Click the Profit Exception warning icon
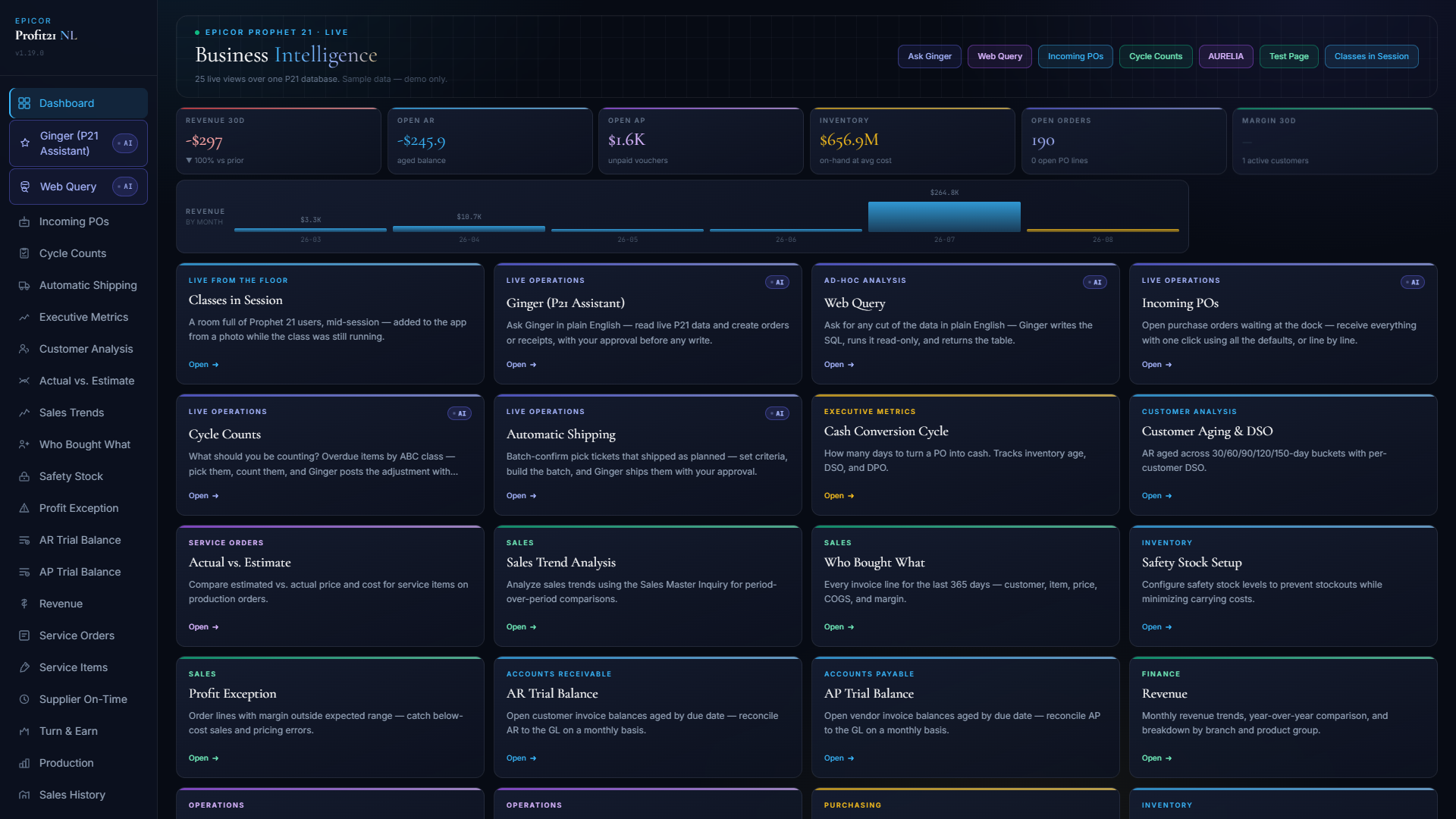The image size is (1456, 819). point(24,508)
